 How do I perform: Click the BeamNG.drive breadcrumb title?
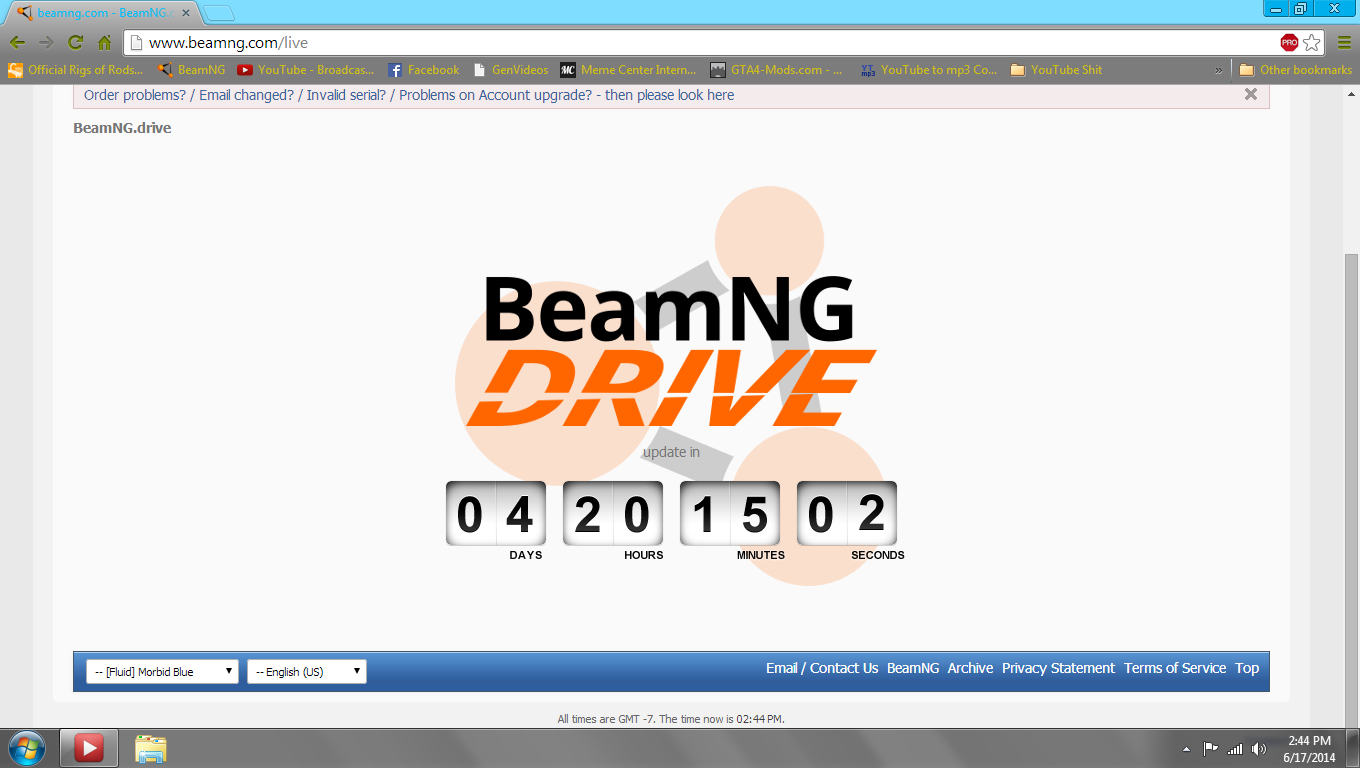[x=122, y=128]
